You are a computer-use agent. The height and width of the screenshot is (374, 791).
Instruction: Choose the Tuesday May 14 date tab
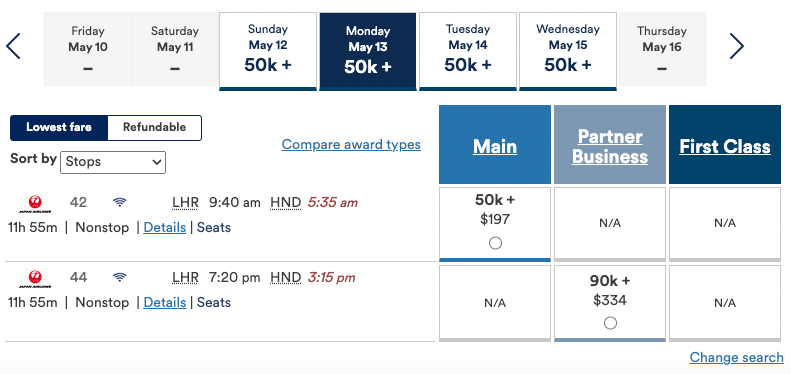pos(468,51)
